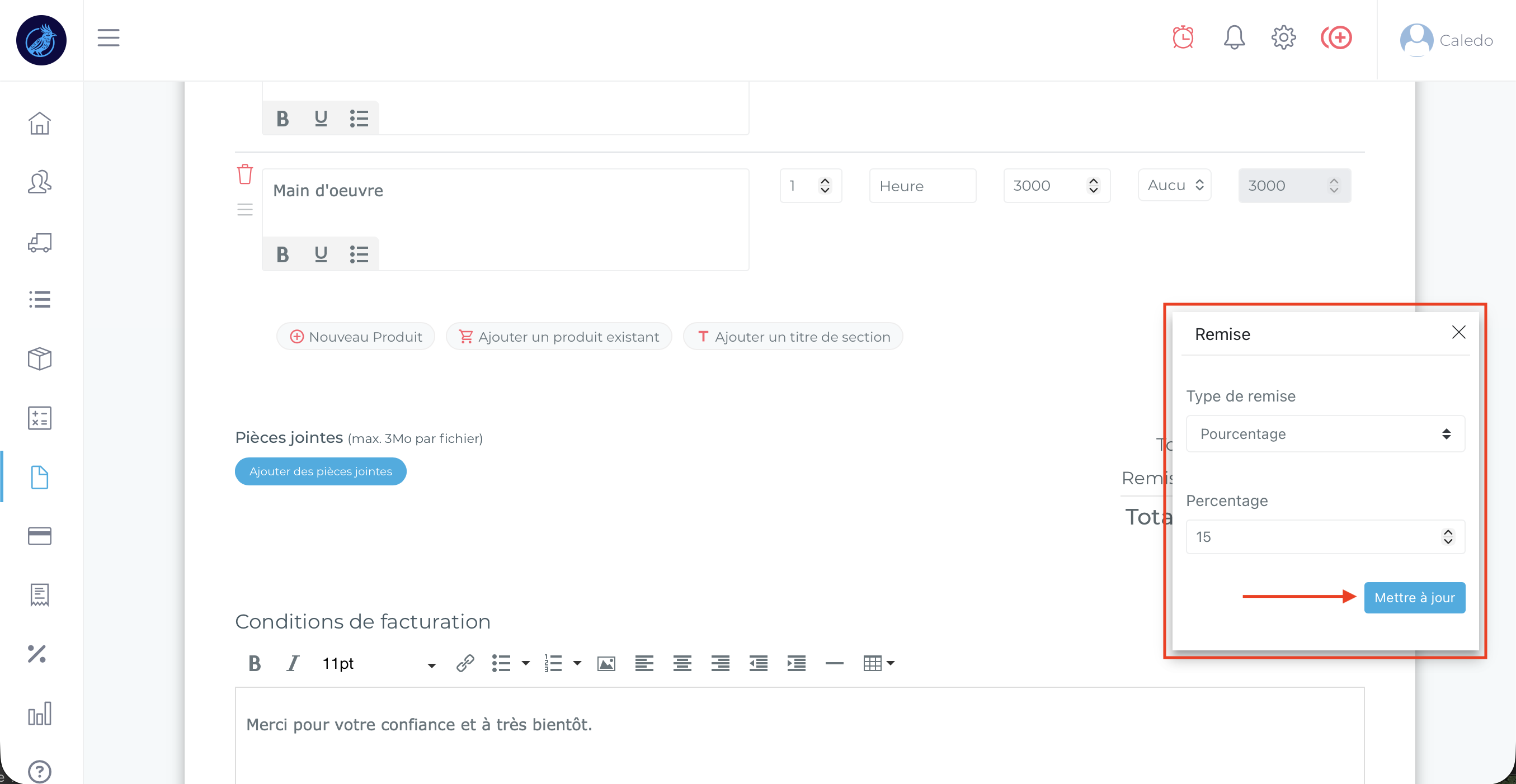1516x784 pixels.
Task: Open the 11pt font size dropdown
Action: (x=378, y=663)
